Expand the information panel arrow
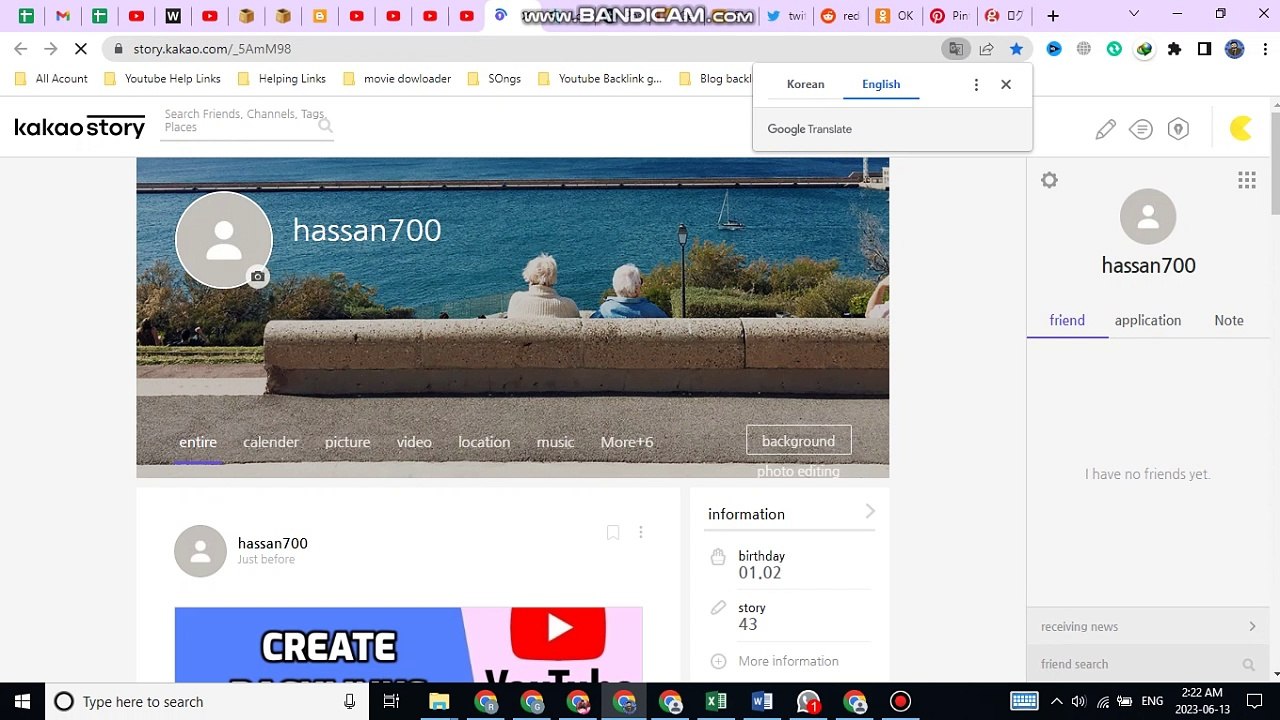The image size is (1280, 720). point(870,512)
